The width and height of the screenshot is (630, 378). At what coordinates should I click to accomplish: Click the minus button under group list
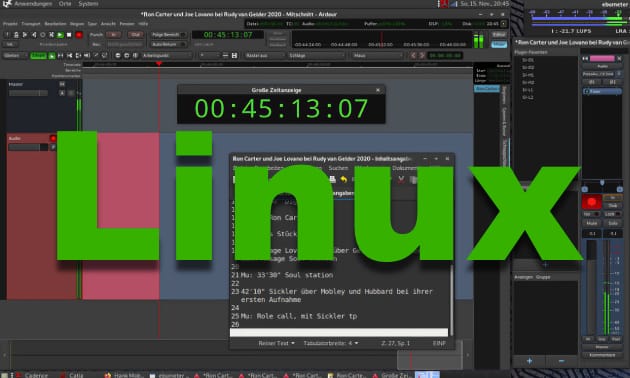(x=561, y=361)
